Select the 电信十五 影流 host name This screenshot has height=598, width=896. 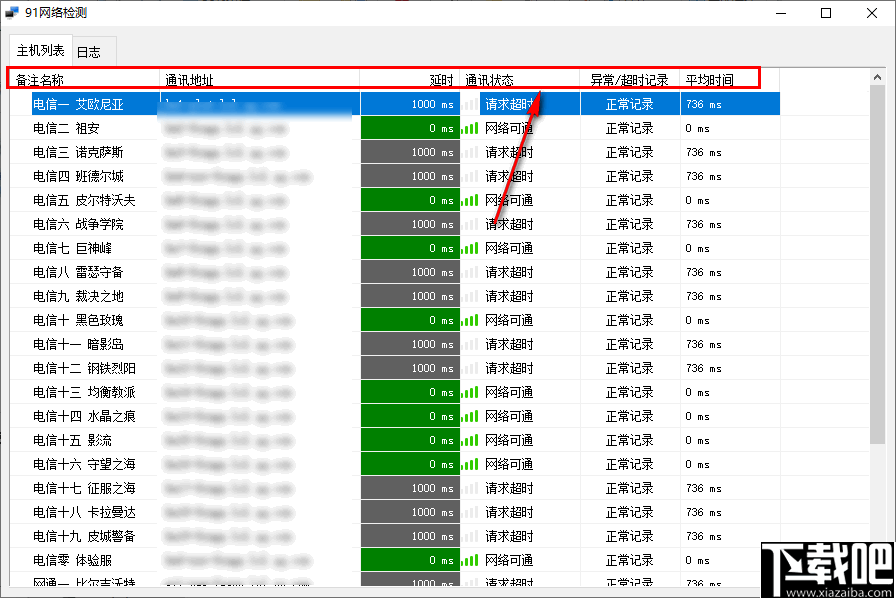click(x=72, y=440)
